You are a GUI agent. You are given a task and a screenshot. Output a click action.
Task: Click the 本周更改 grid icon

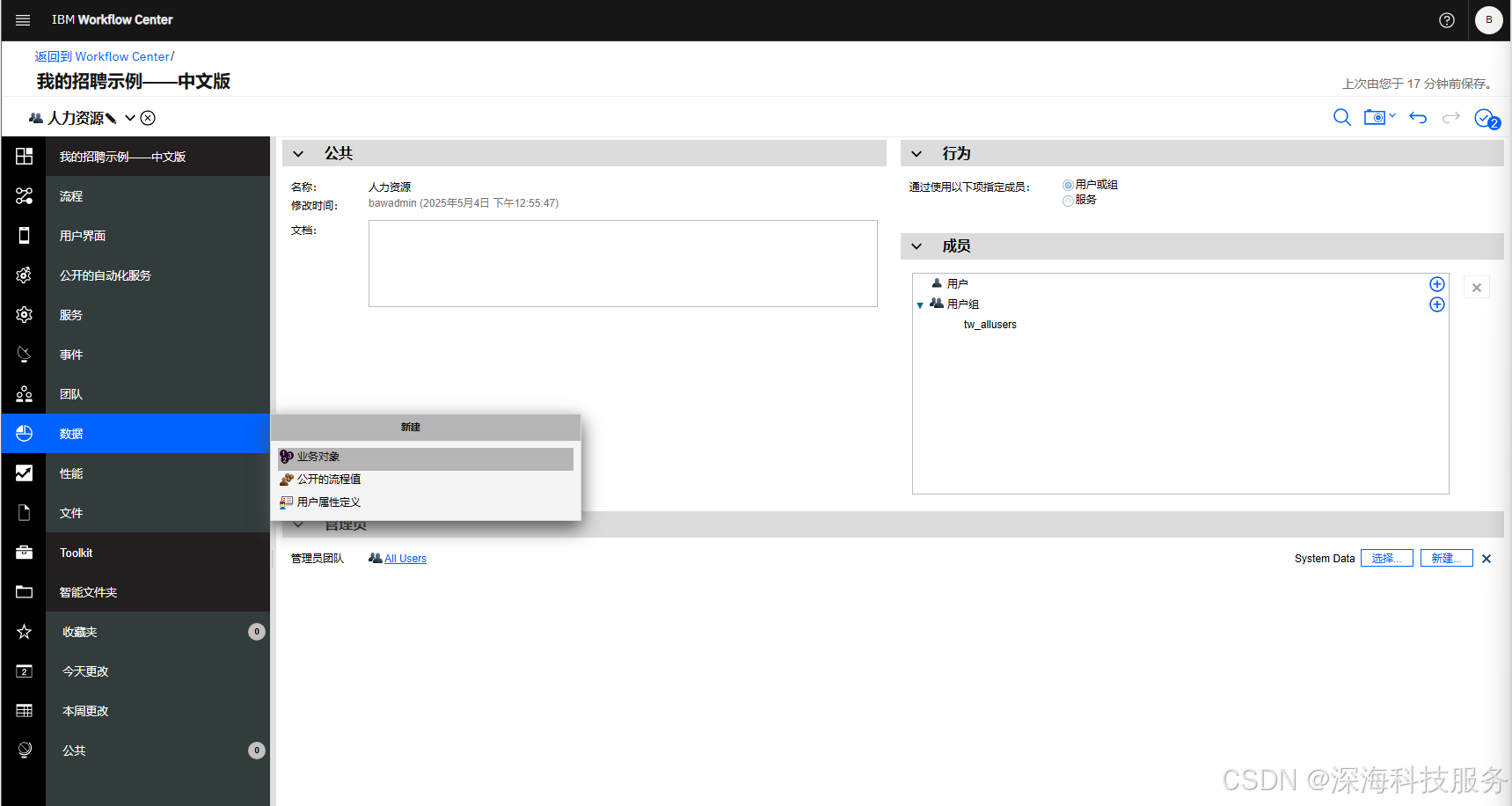tap(24, 710)
